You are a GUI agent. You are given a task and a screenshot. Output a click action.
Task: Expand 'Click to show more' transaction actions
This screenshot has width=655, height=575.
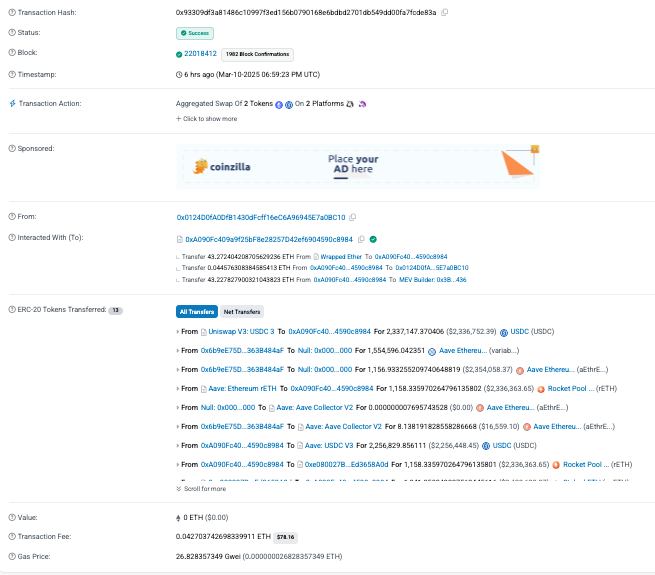click(x=207, y=119)
